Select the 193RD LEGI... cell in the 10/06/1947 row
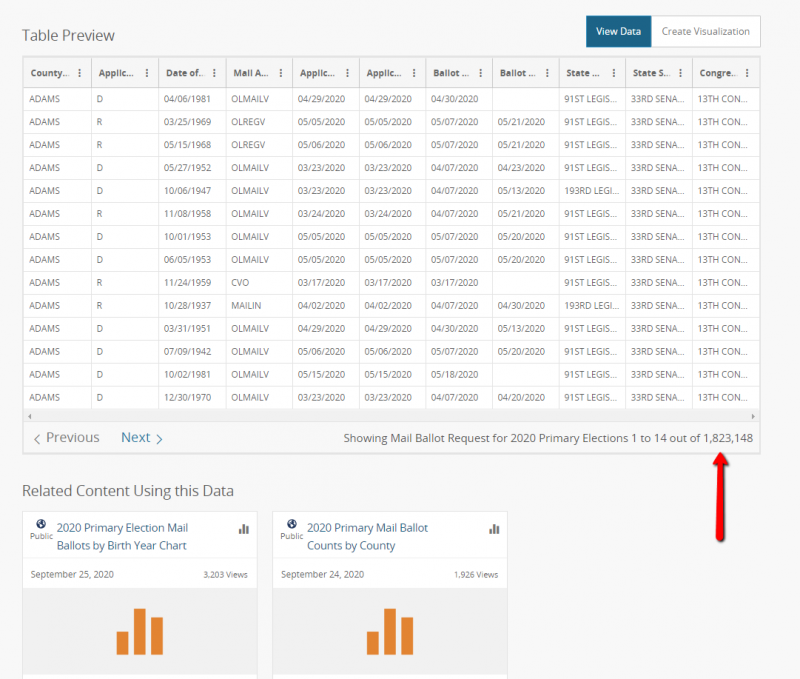 click(591, 191)
